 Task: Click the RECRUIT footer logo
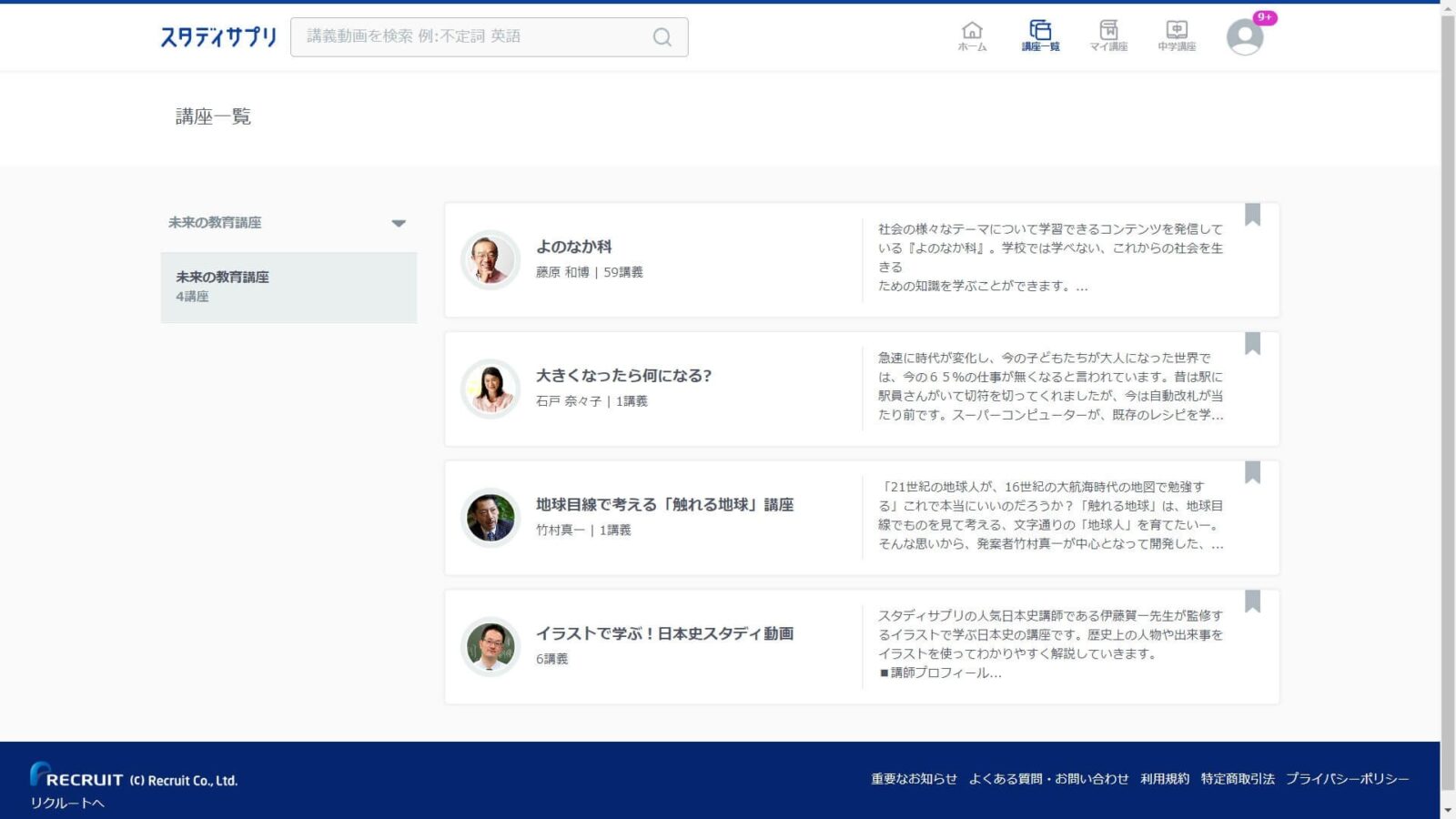pos(76,775)
